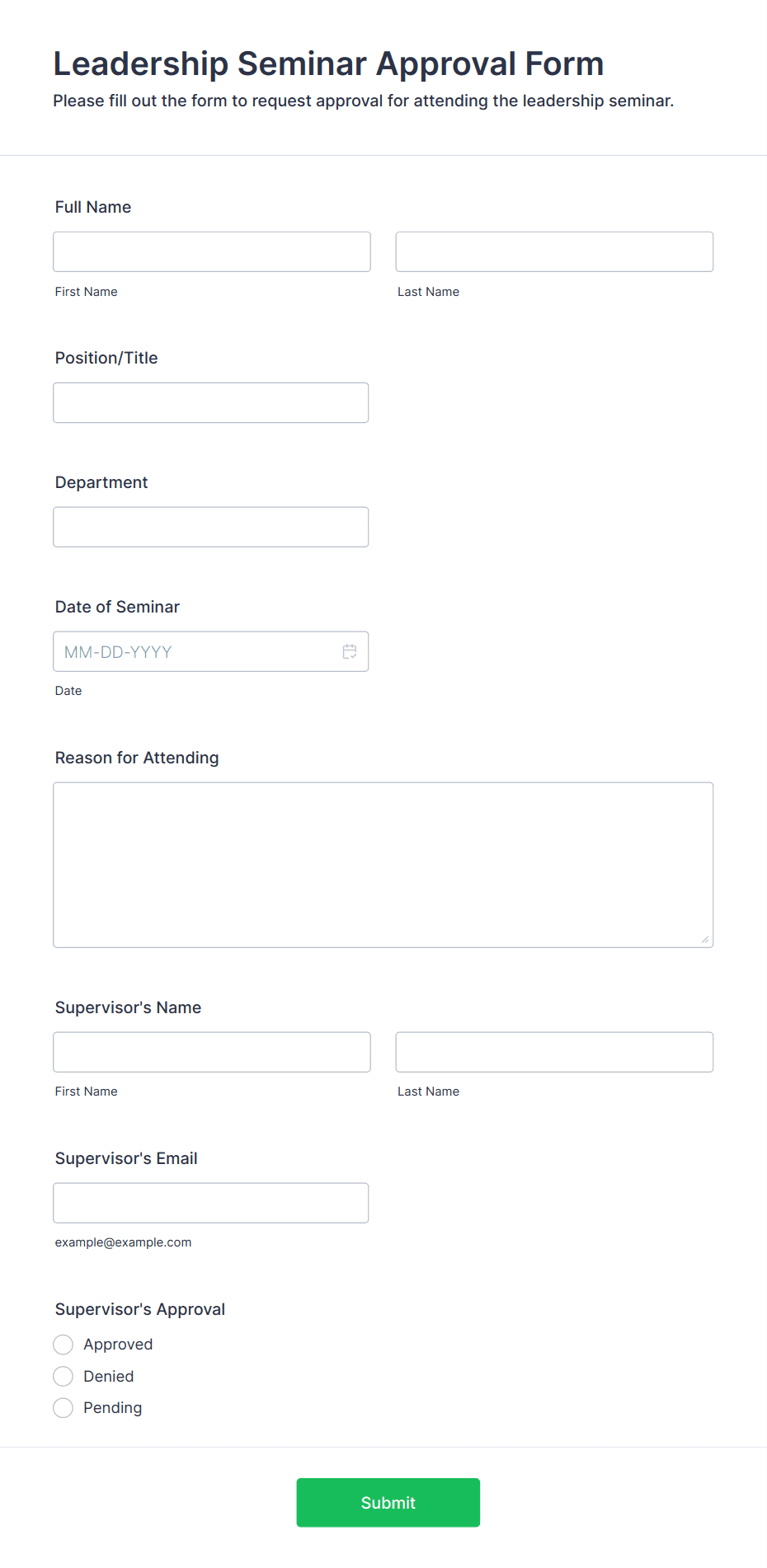Viewport: 767px width, 1568px height.
Task: Click the Leadership Seminar Approval Form heading
Action: pos(328,63)
